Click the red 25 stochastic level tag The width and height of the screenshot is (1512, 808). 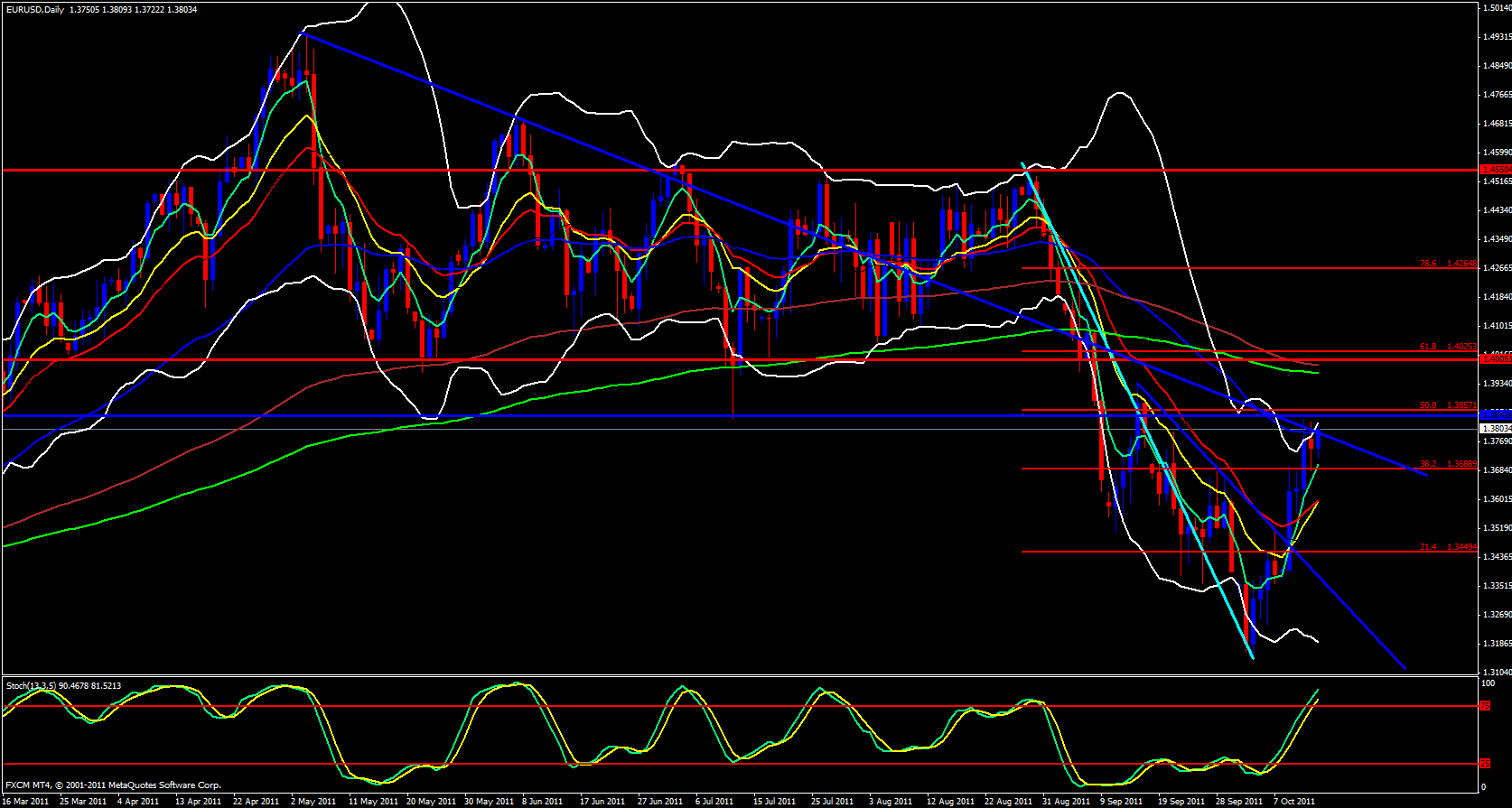[x=1486, y=764]
